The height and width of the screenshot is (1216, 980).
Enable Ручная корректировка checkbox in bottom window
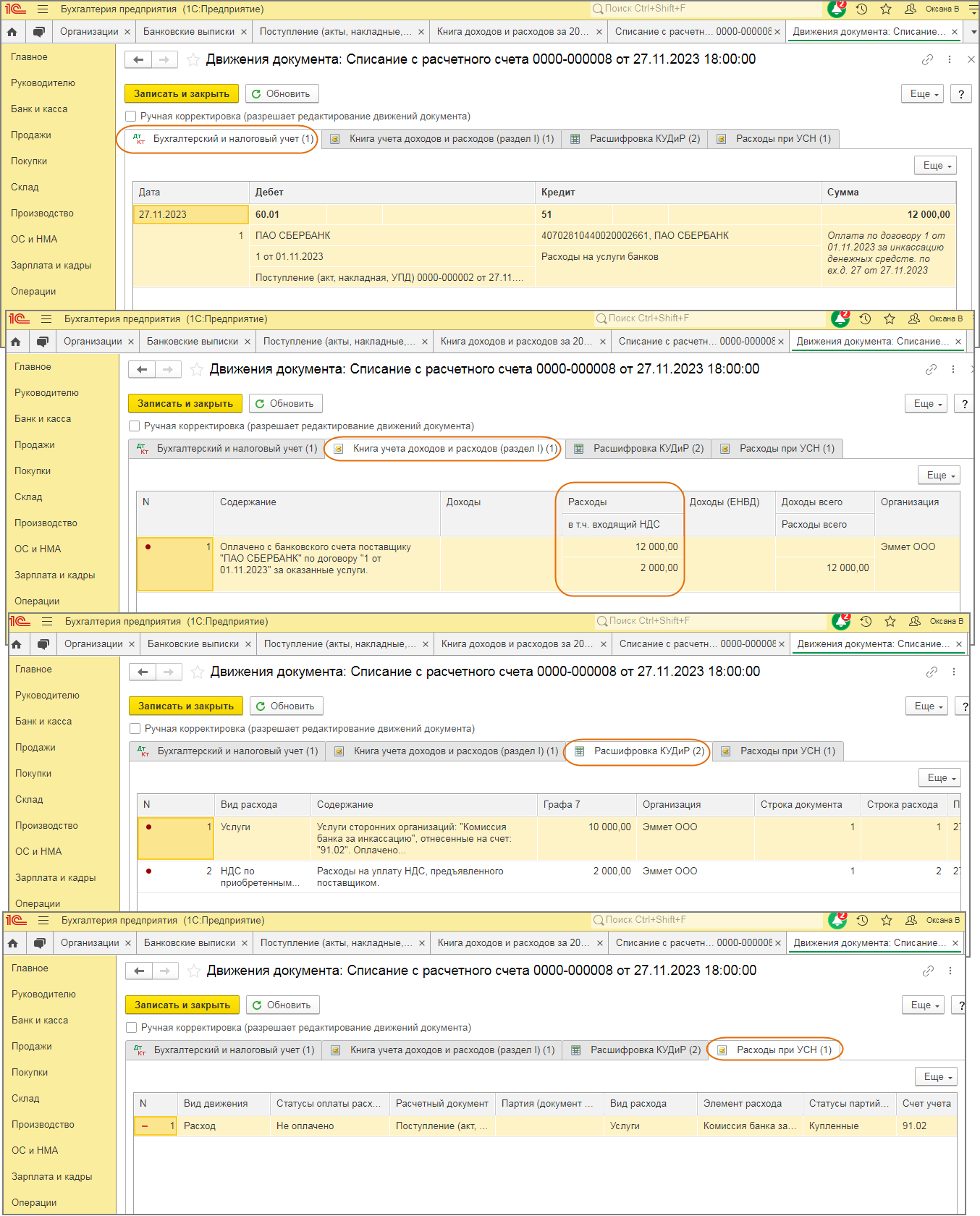(132, 1028)
